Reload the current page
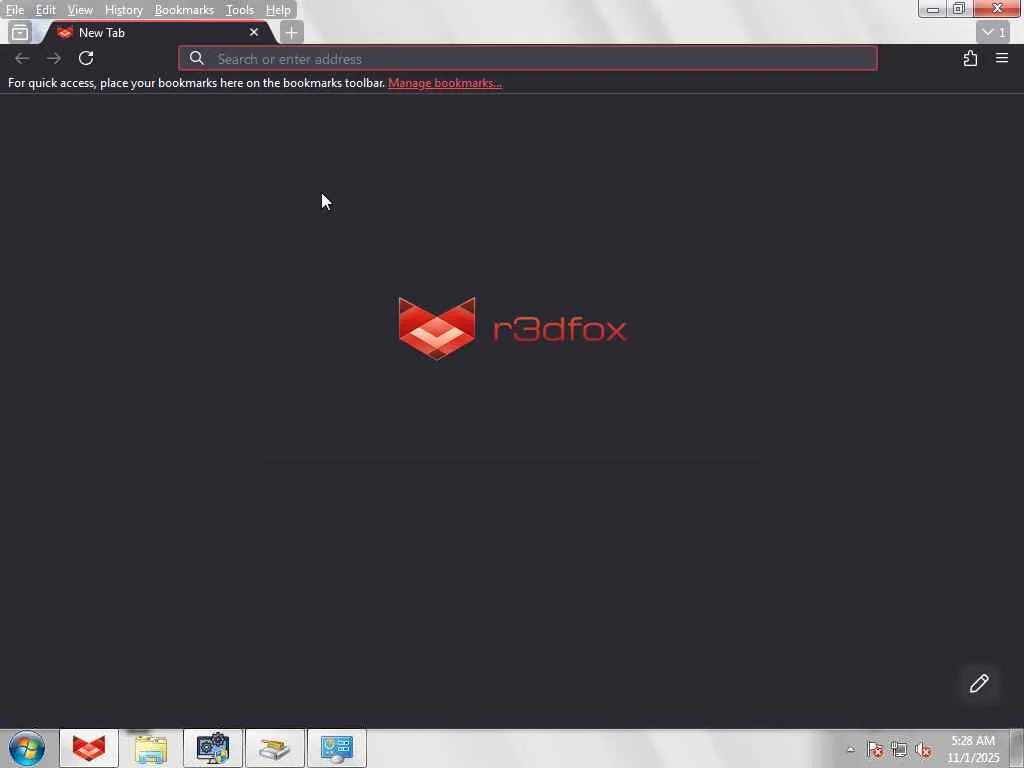Image resolution: width=1024 pixels, height=768 pixels. click(x=86, y=58)
